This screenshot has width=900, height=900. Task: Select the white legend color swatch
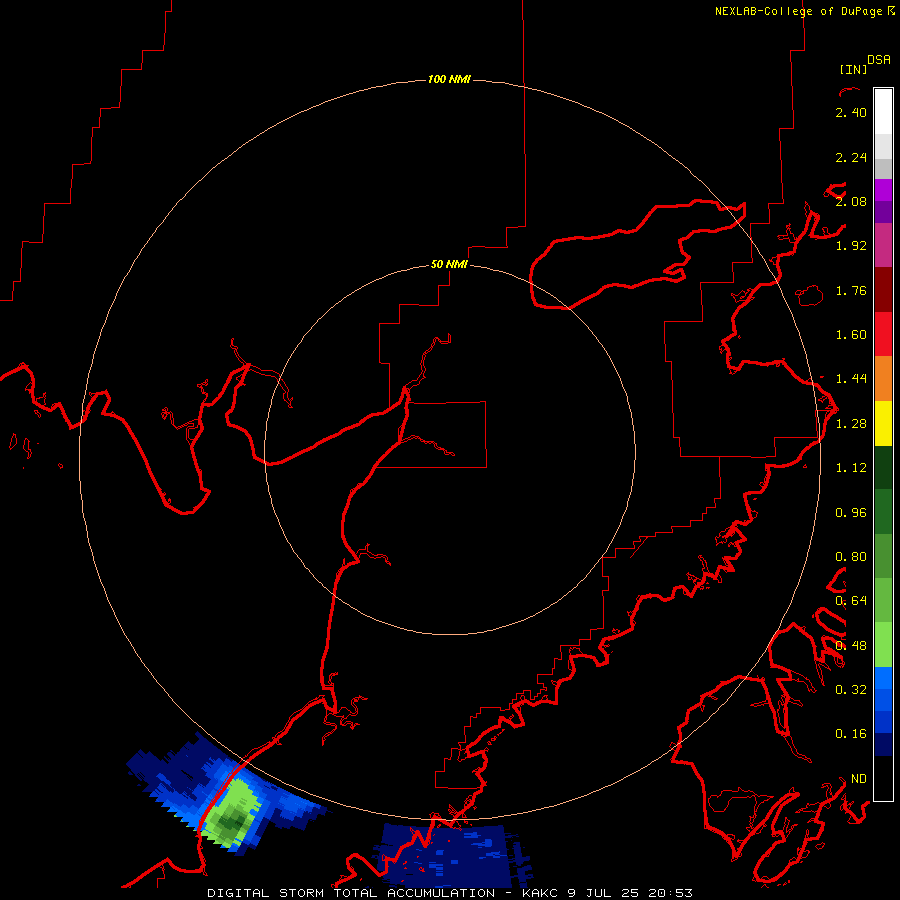point(883,111)
